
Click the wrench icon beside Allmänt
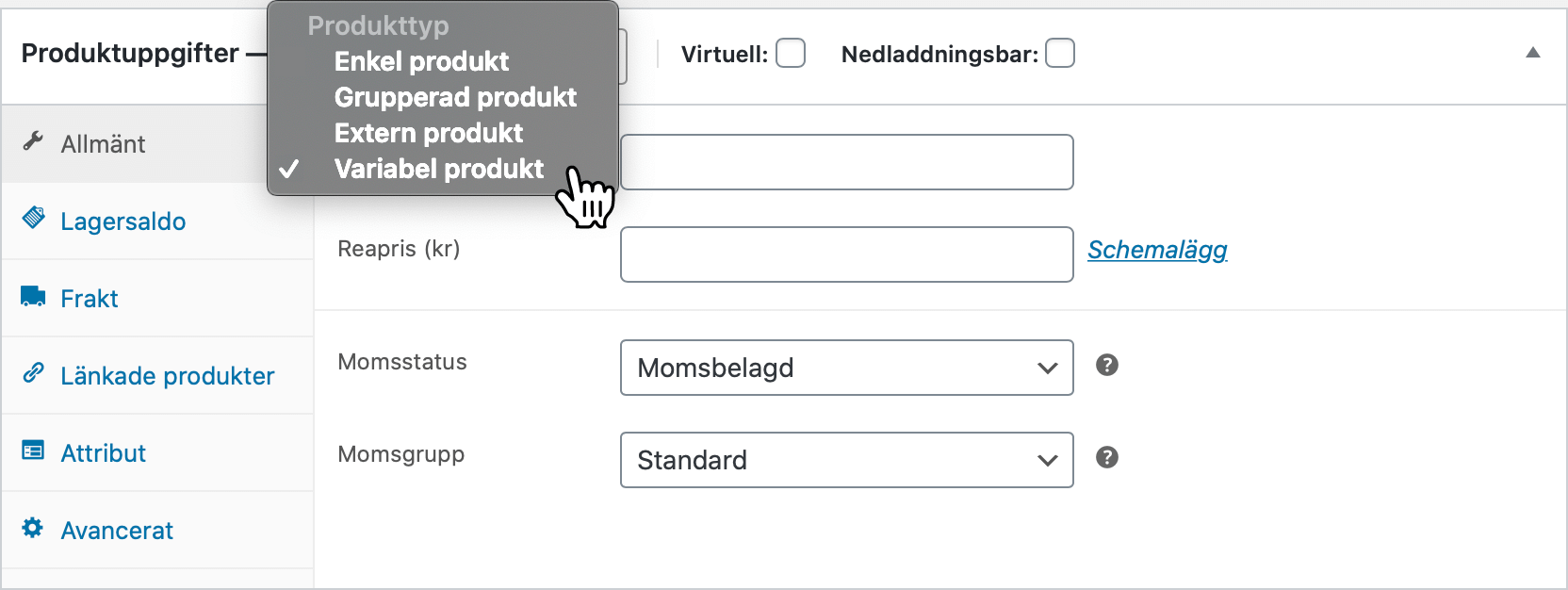pos(33,141)
